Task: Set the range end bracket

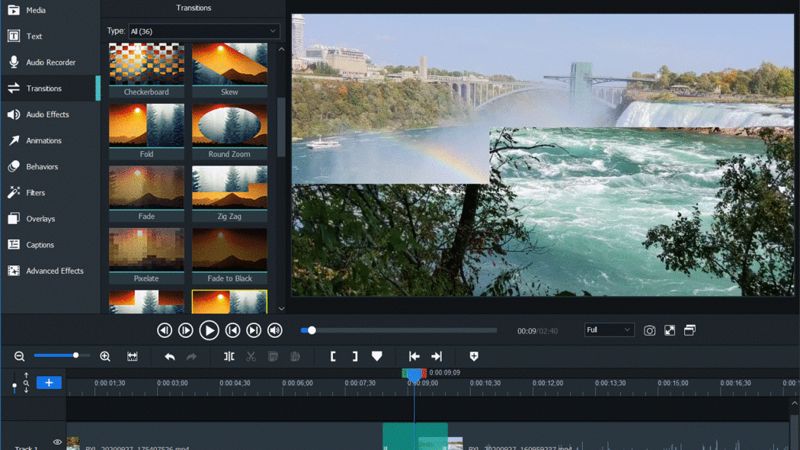Action: click(x=355, y=356)
